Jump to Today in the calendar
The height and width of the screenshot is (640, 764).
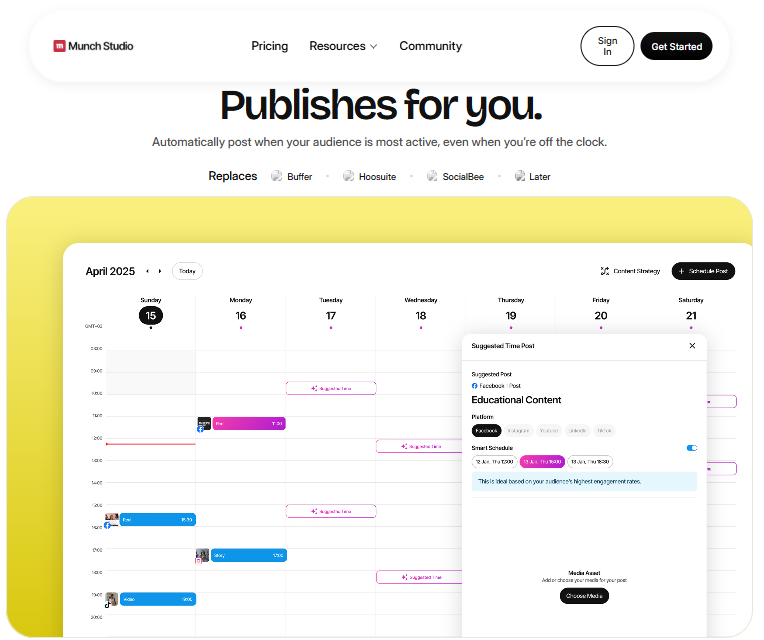(187, 271)
